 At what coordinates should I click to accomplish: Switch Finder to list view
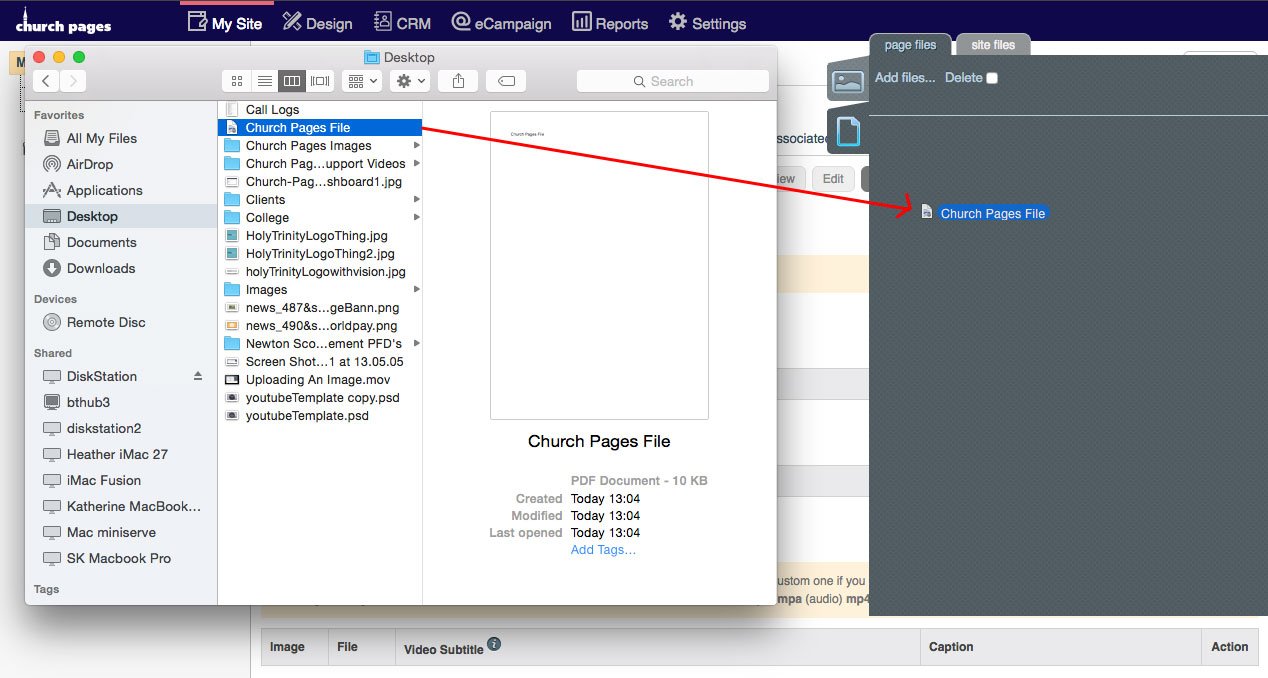pyautogui.click(x=264, y=81)
